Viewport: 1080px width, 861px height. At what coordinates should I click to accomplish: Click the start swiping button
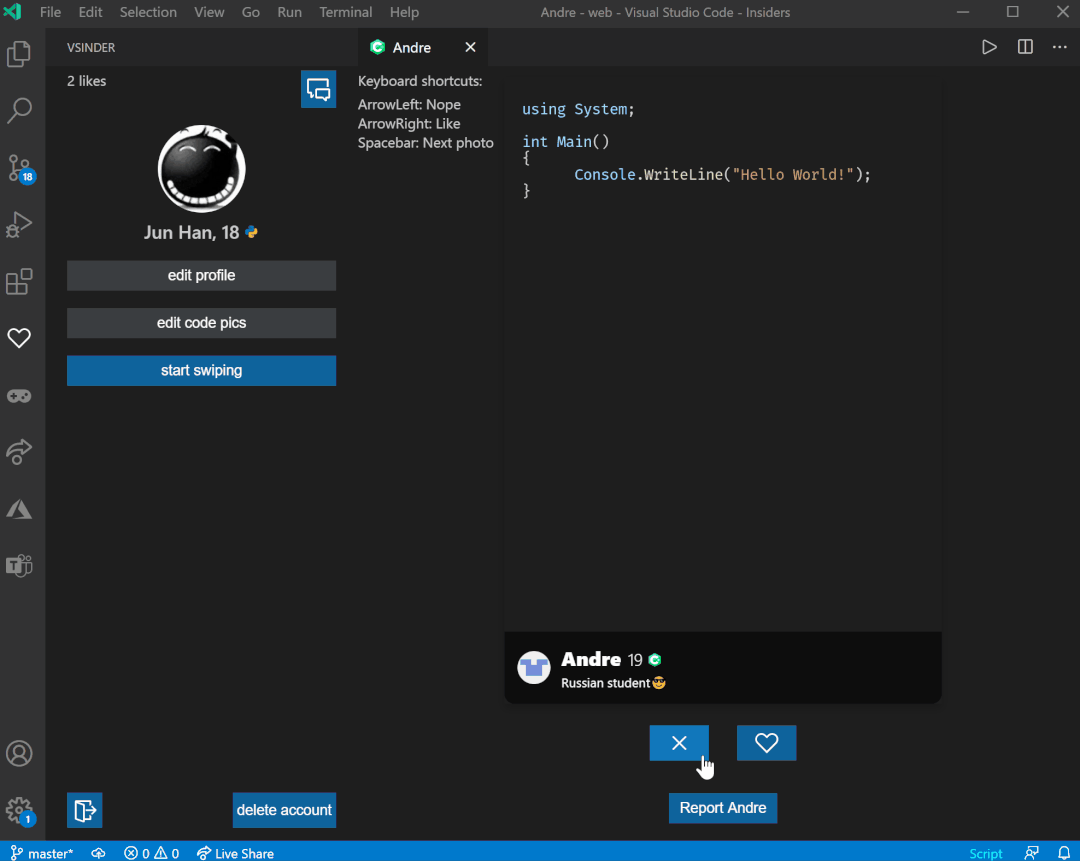click(201, 371)
